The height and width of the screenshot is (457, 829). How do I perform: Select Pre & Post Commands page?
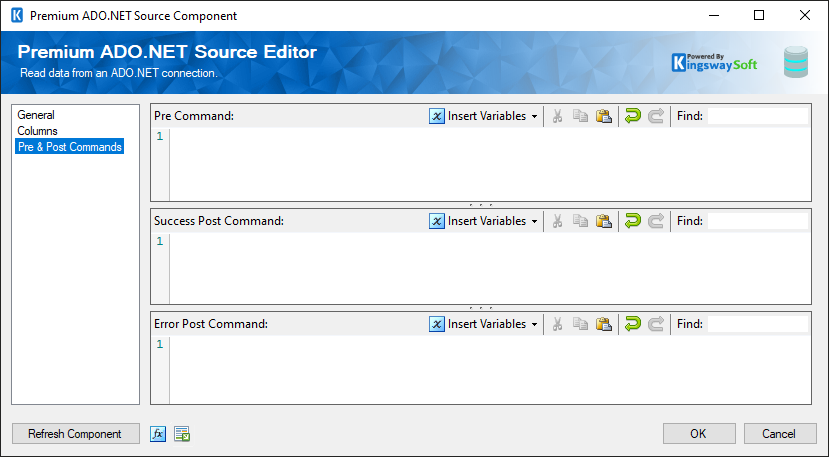coord(70,147)
